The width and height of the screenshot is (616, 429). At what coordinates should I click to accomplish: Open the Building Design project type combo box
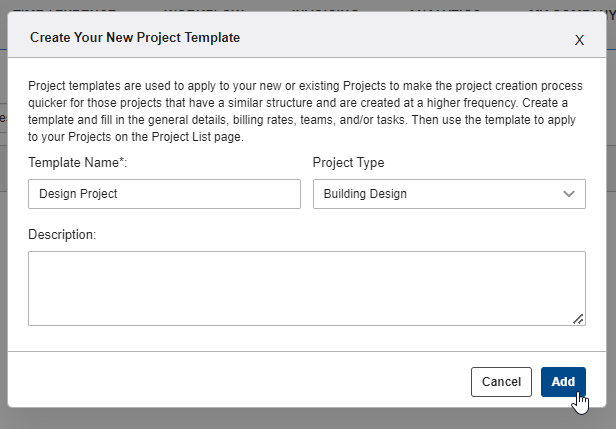(x=449, y=194)
